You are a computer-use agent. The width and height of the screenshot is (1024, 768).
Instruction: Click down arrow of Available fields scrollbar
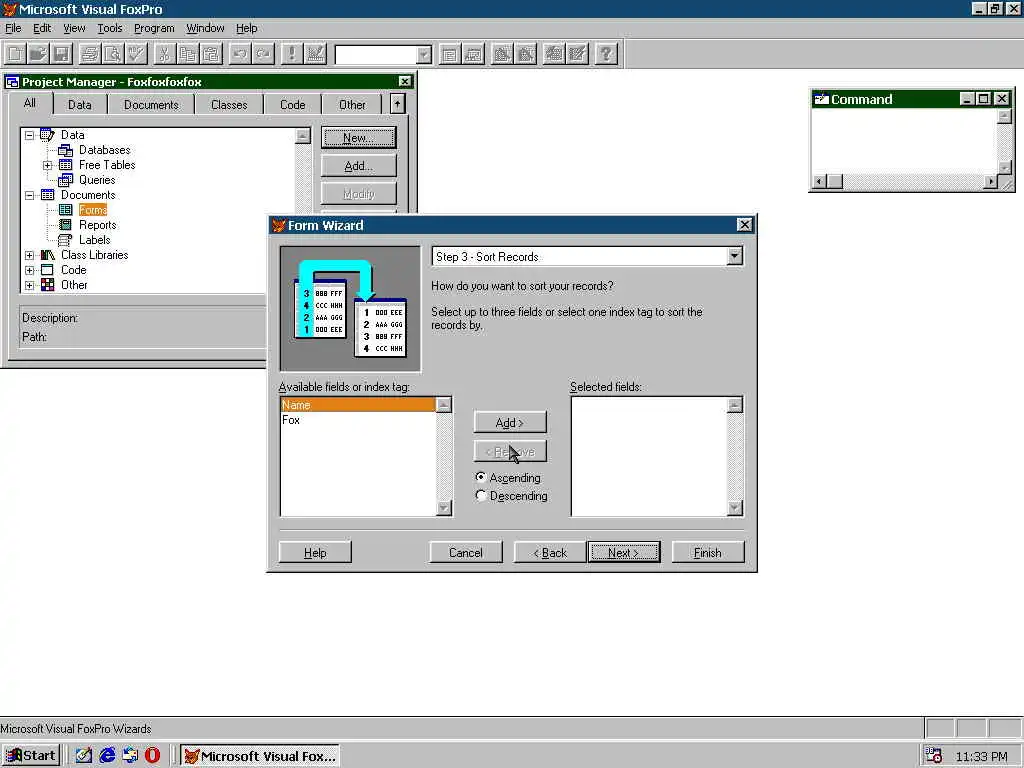pyautogui.click(x=443, y=508)
